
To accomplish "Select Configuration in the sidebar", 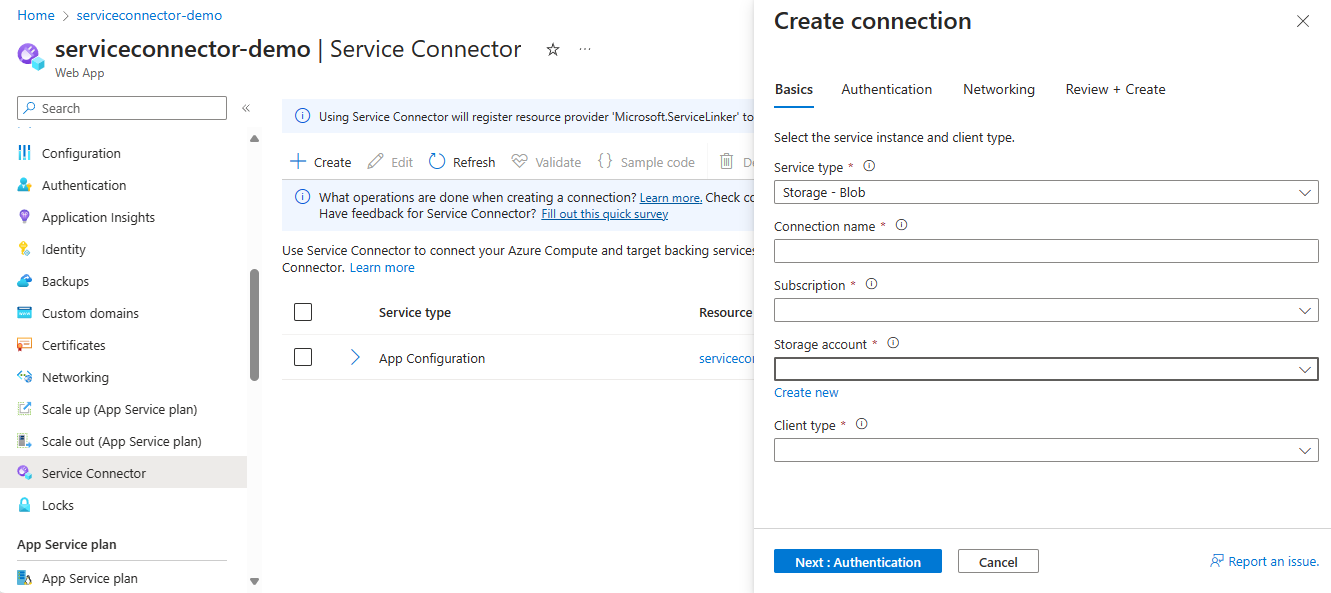I will point(80,152).
